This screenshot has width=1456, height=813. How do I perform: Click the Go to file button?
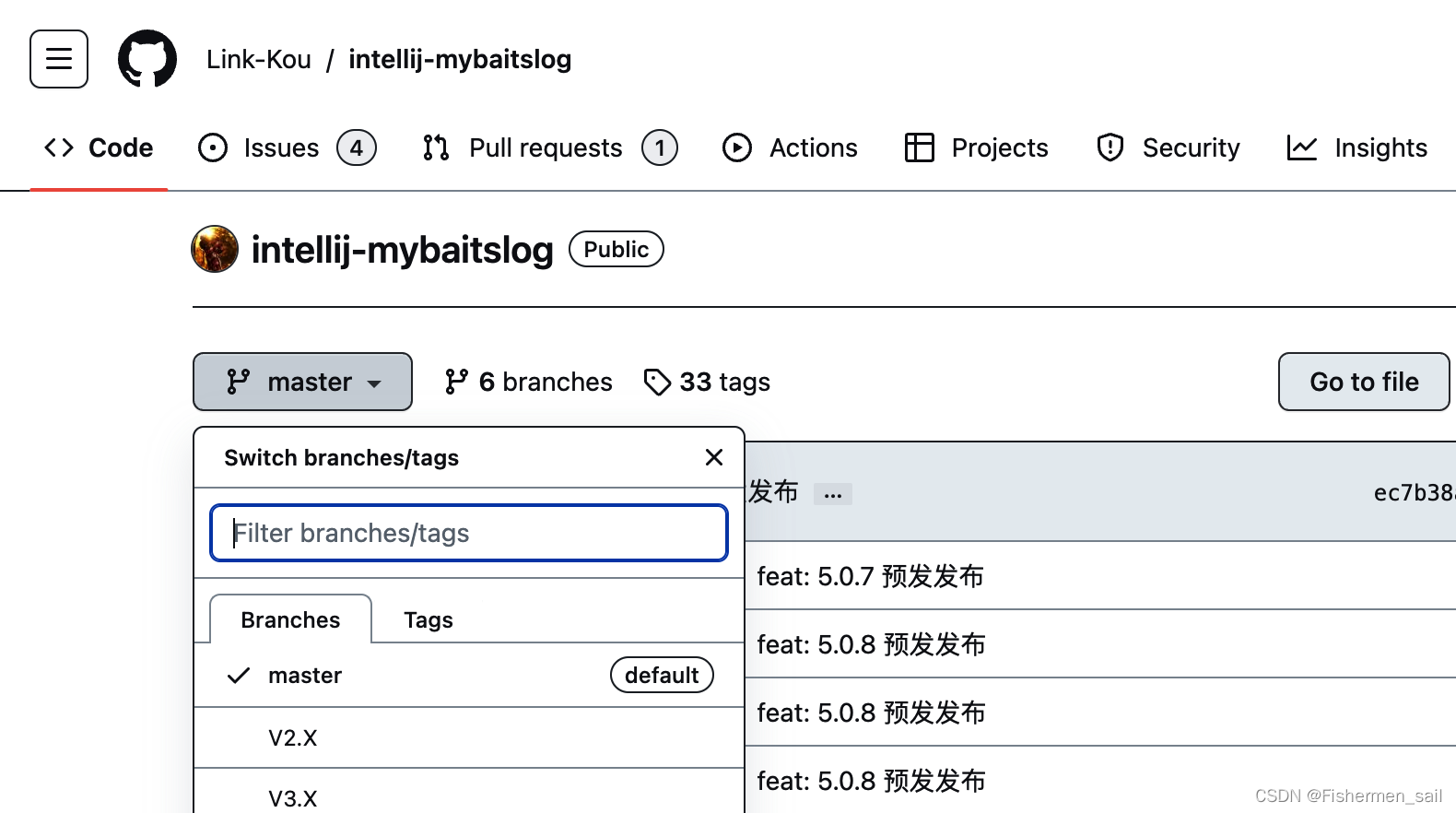pos(1364,382)
